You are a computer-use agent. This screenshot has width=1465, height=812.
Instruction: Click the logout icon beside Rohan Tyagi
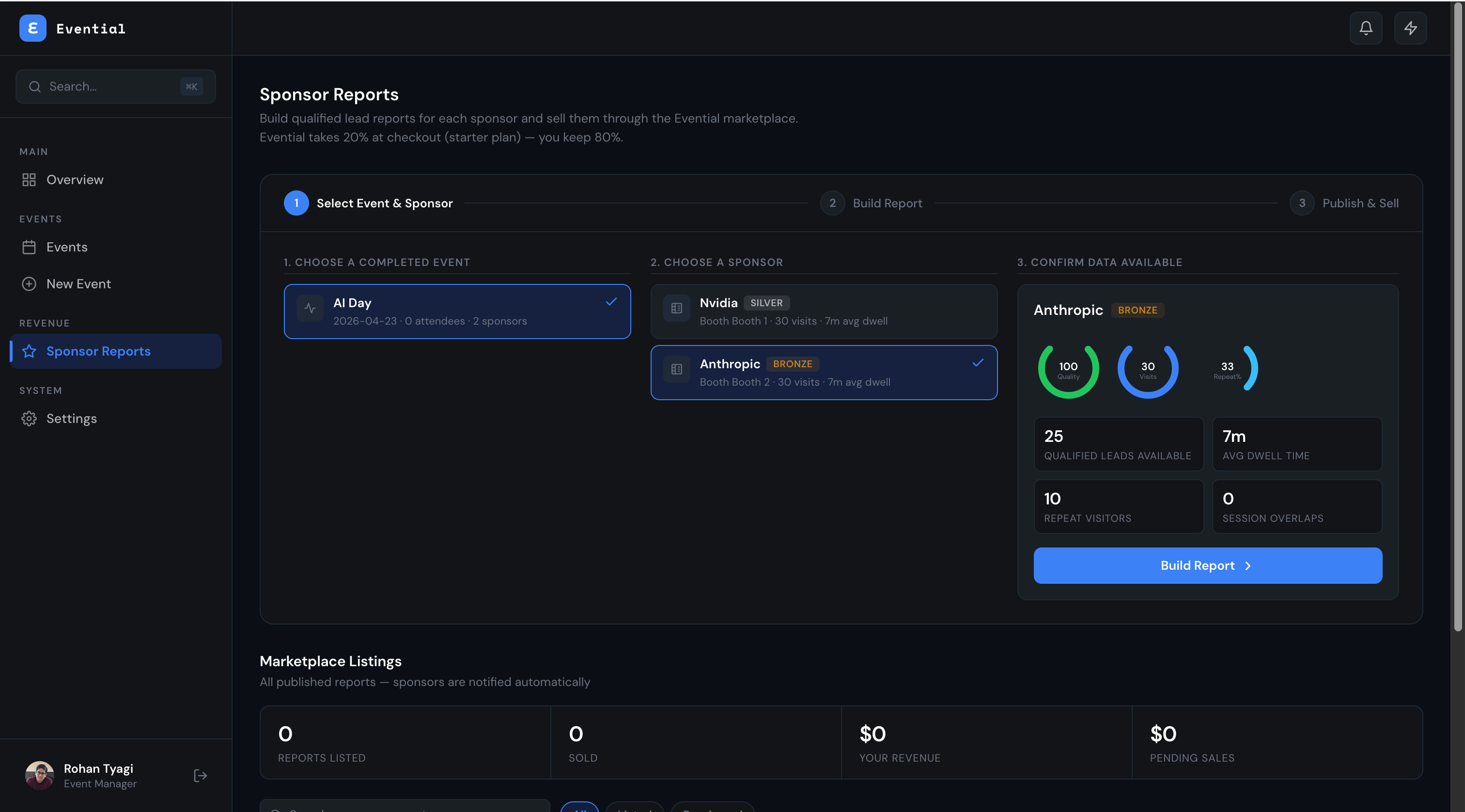(200, 776)
